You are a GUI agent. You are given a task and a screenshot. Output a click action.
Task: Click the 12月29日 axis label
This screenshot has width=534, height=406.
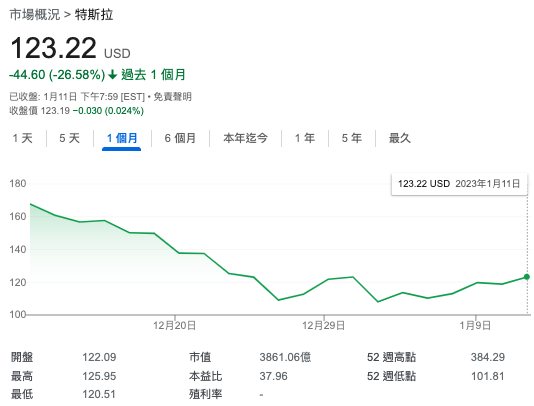click(x=324, y=326)
